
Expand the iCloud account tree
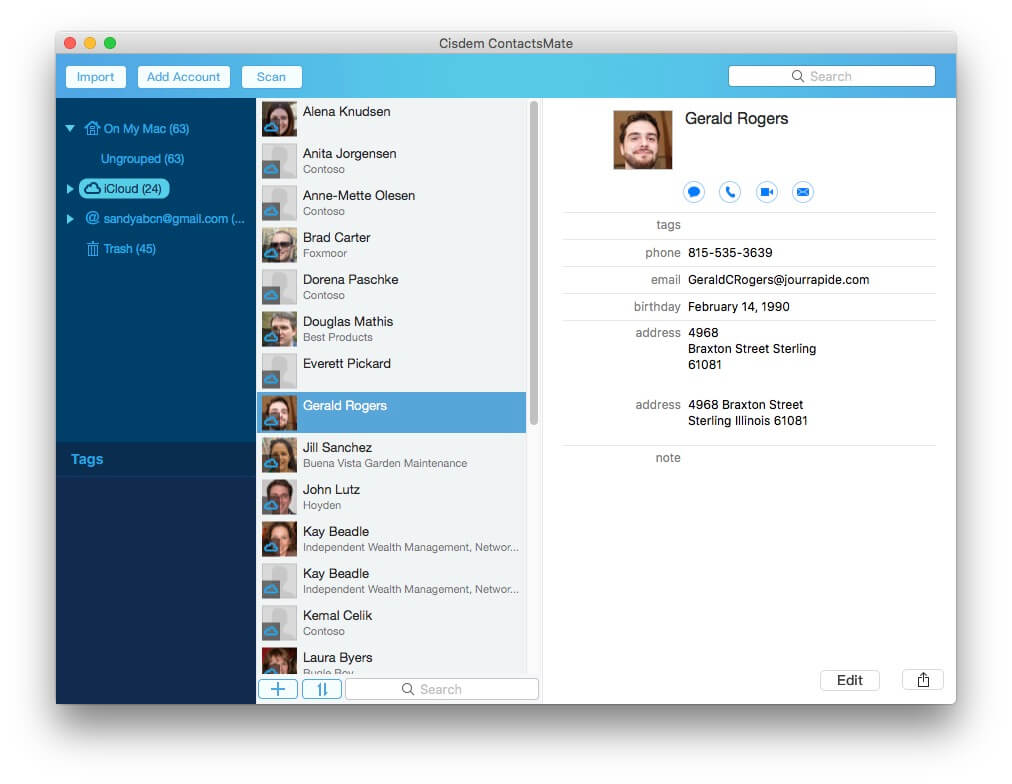[70, 188]
